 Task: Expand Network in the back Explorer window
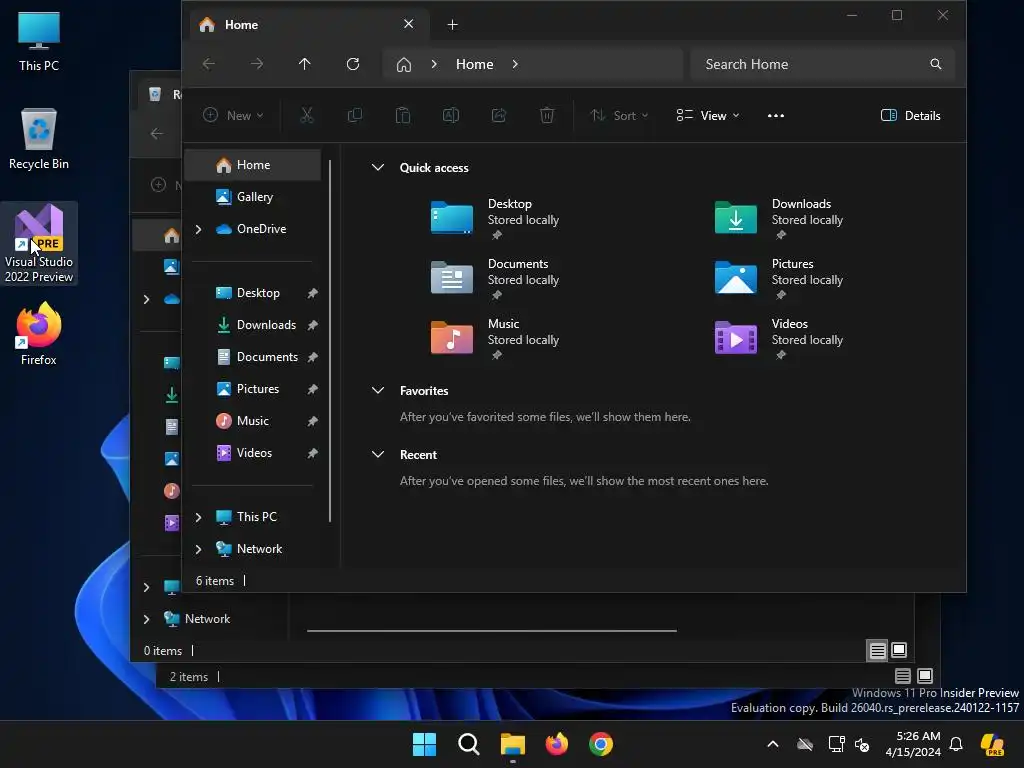point(146,619)
